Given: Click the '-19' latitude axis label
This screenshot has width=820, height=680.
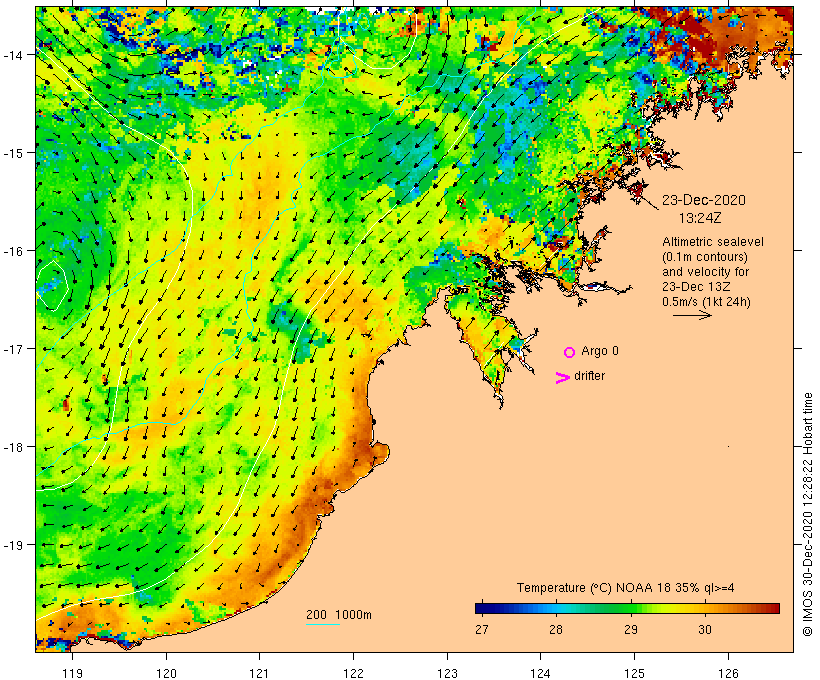Looking at the screenshot, I should tap(13, 545).
